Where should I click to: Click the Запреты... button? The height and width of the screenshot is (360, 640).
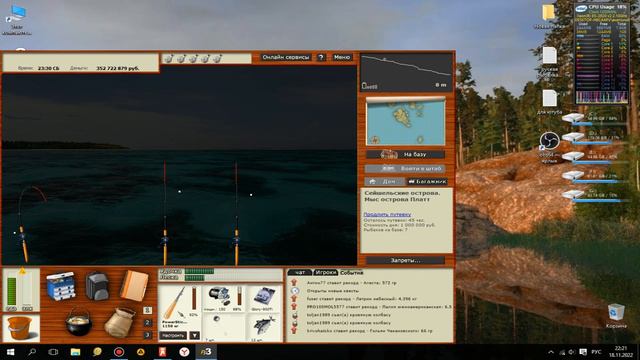[x=405, y=260]
